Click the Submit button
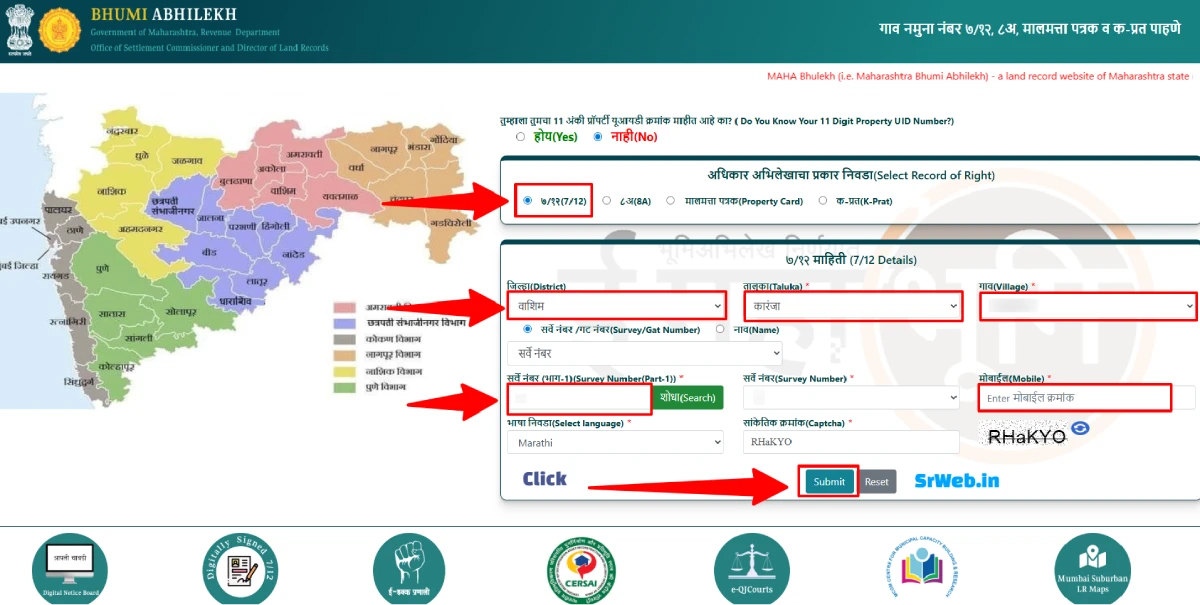Viewport: 1200px width, 605px height. click(x=829, y=481)
